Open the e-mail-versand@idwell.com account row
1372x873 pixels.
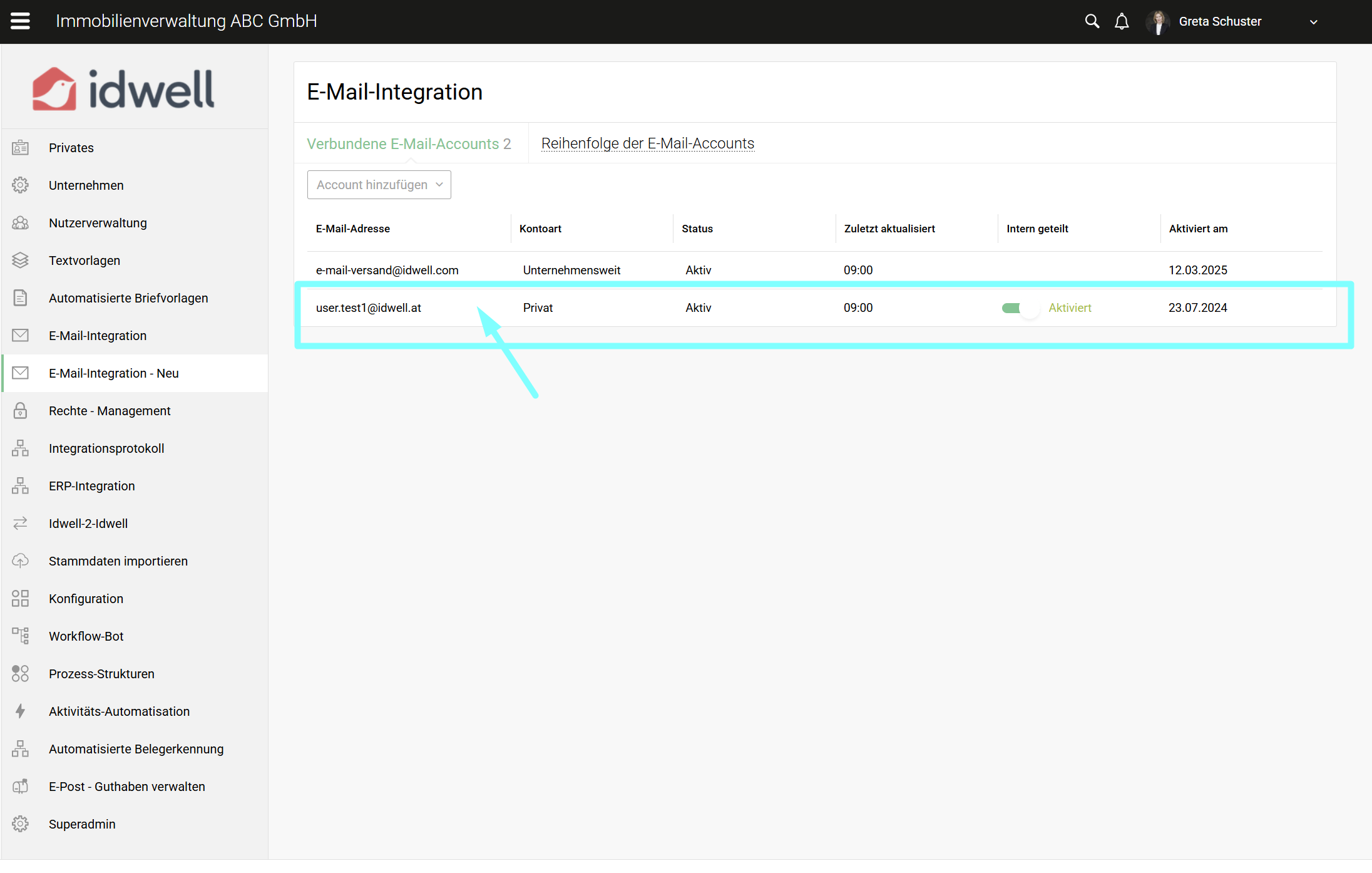[x=387, y=270]
